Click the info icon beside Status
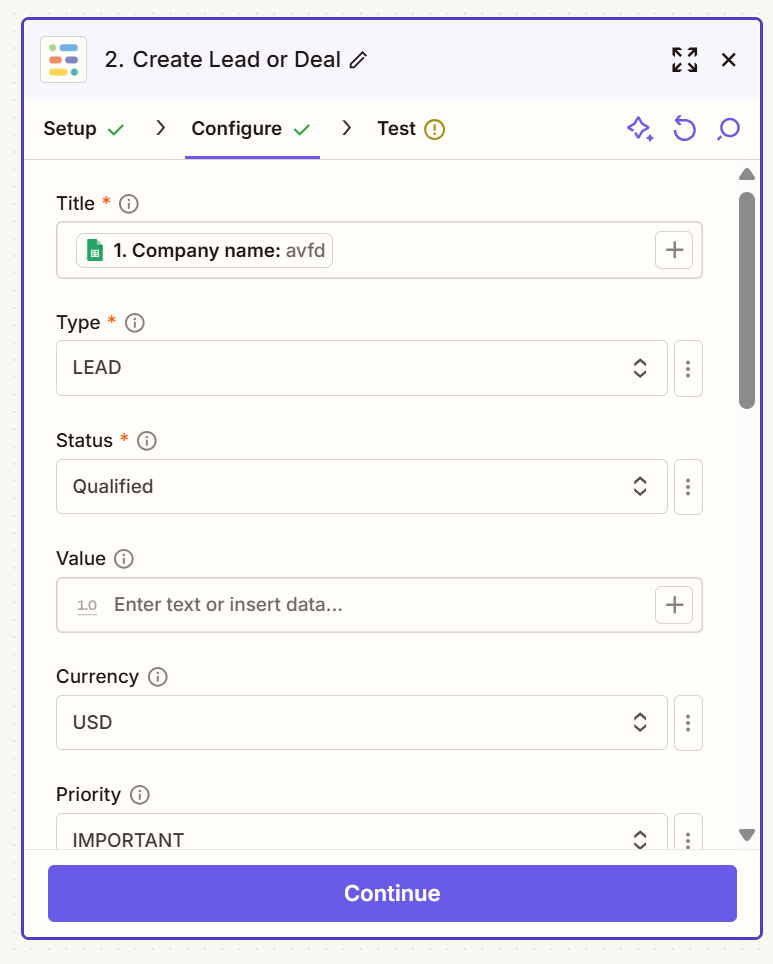This screenshot has height=964, width=773. click(x=146, y=440)
